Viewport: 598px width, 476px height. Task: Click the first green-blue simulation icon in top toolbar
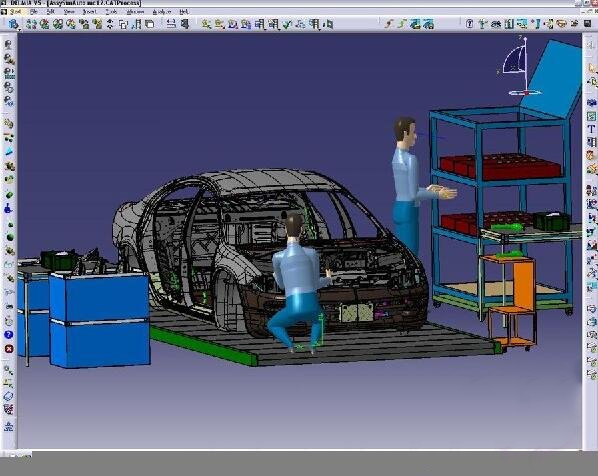click(x=416, y=24)
